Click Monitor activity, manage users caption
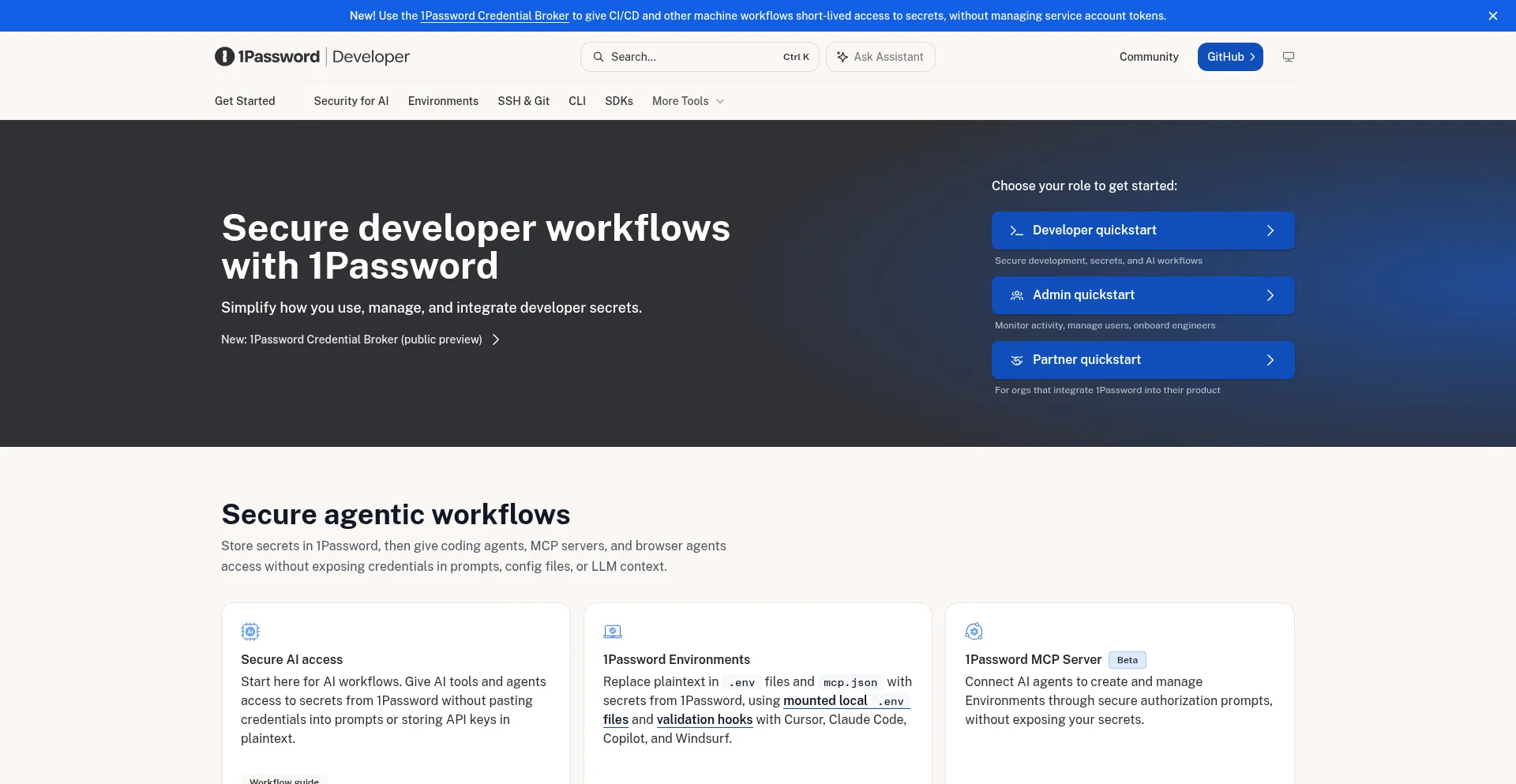 (1105, 325)
